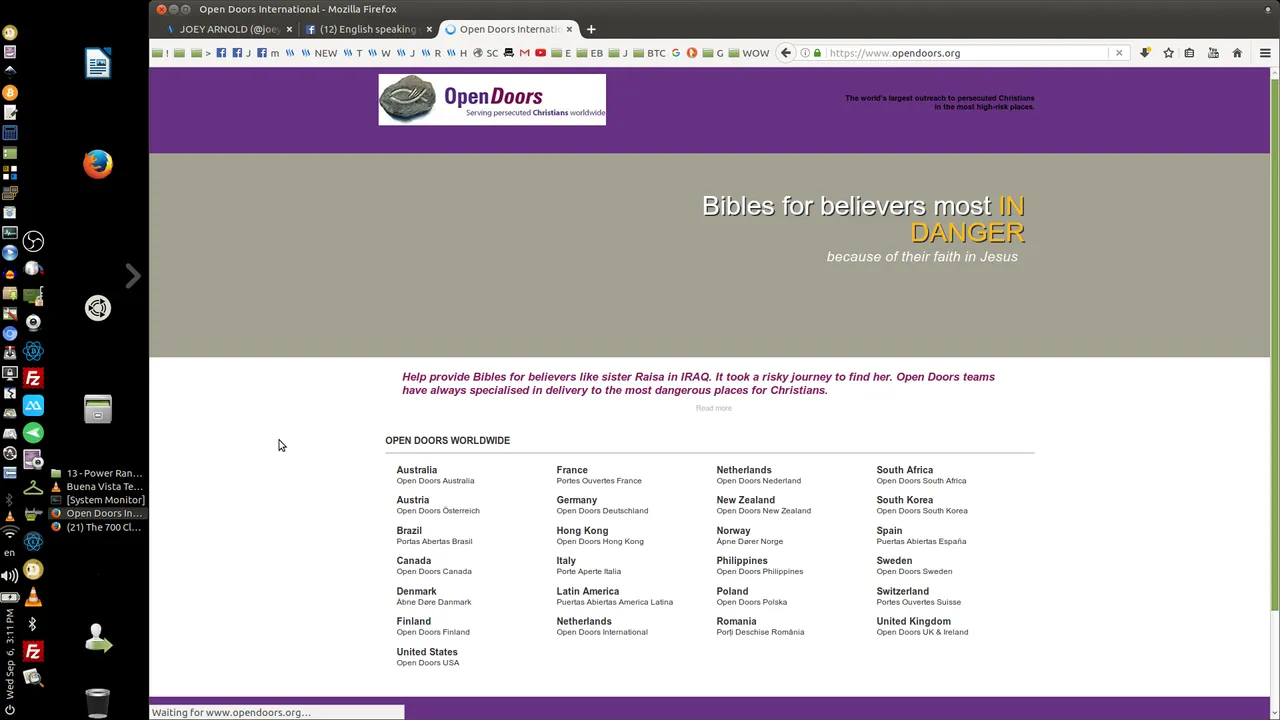Click the volume speaker icon in the tray
Viewport: 1280px width, 720px height.
pos(10,575)
